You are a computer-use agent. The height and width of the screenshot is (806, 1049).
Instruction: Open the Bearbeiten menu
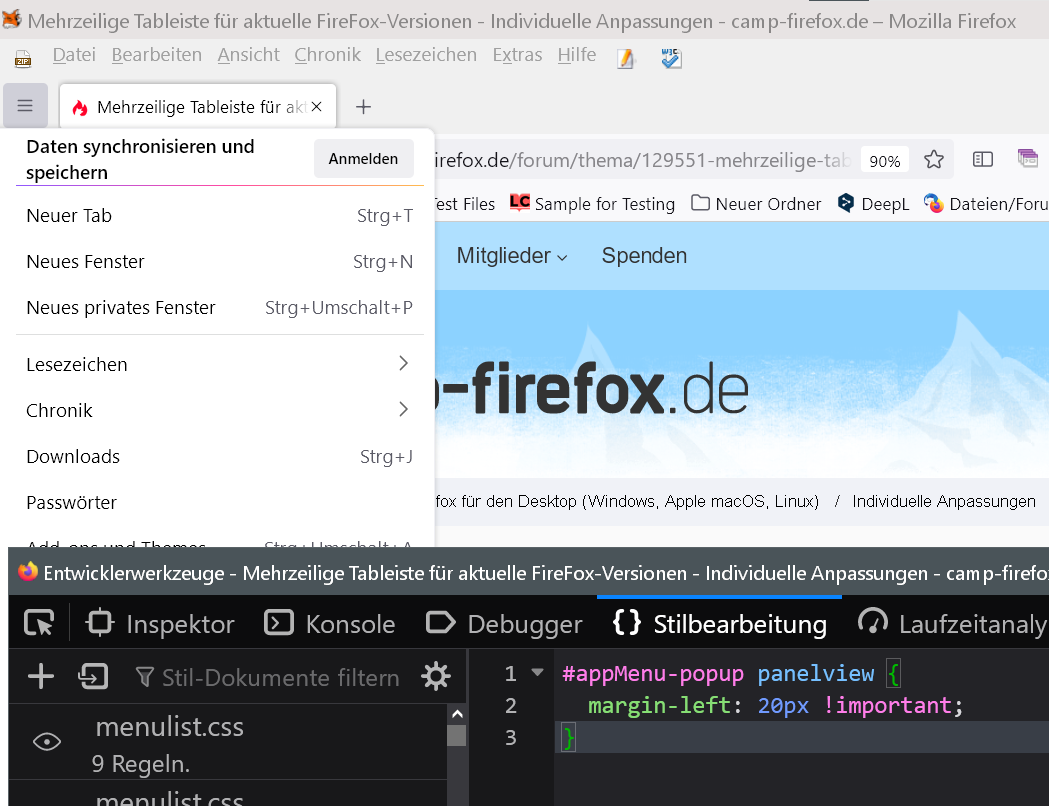(x=157, y=55)
